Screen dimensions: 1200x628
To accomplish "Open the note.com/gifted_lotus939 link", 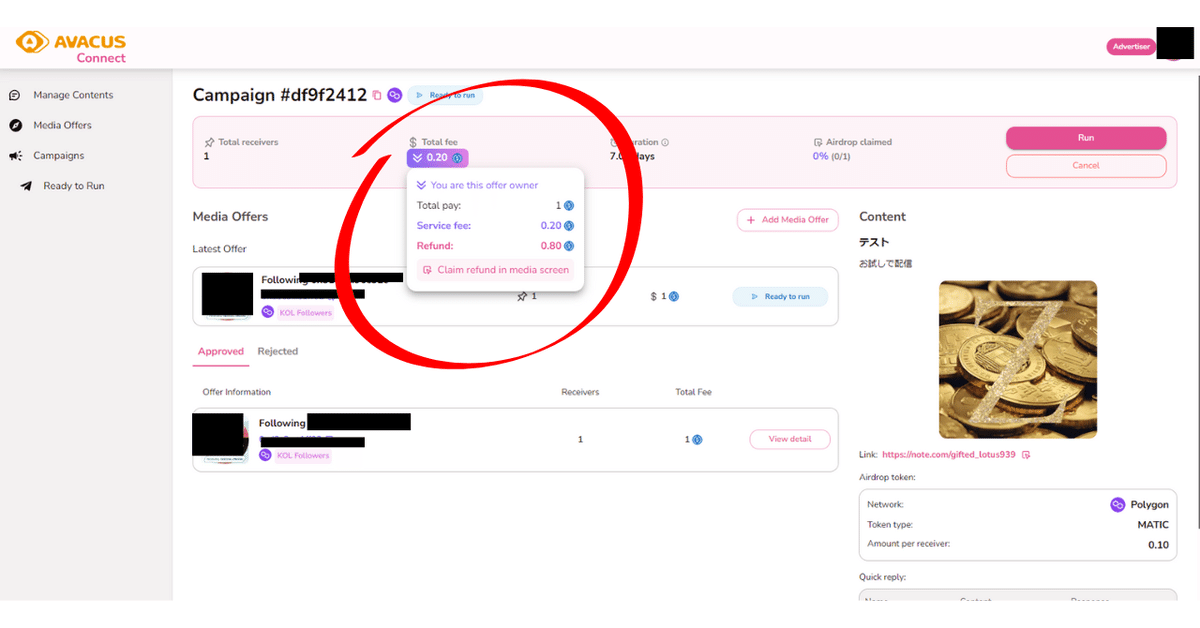I will (x=948, y=455).
